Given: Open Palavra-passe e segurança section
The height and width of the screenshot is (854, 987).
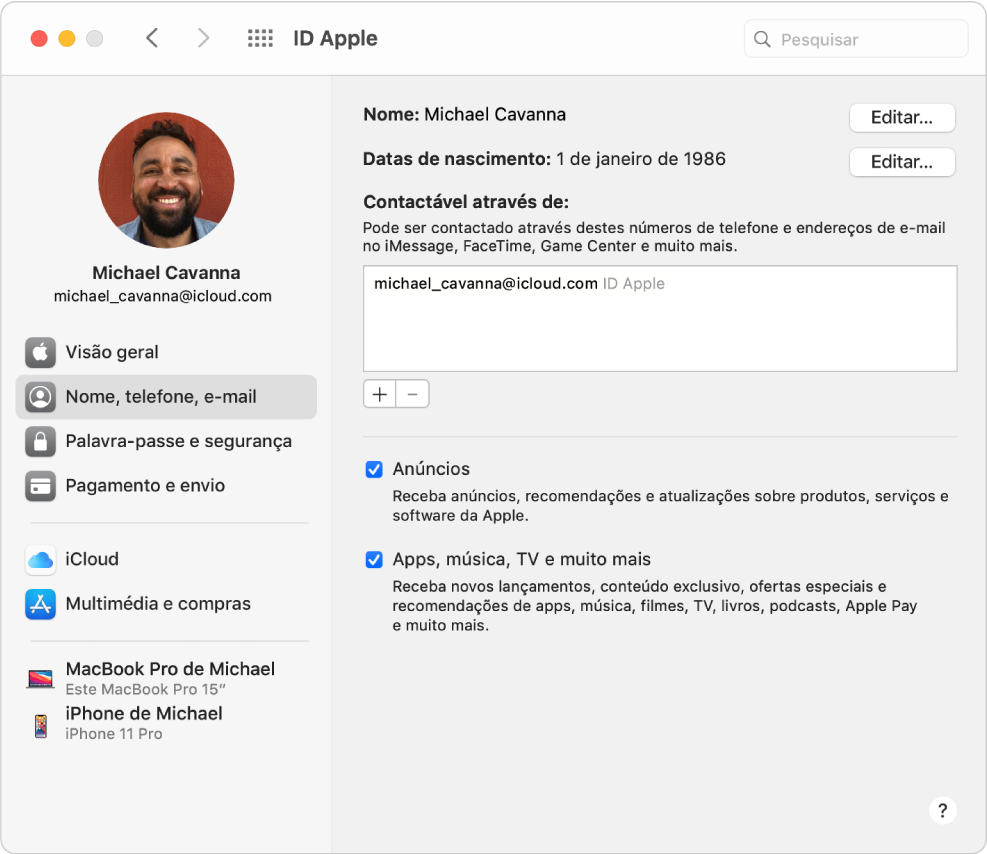Looking at the screenshot, I should click(x=166, y=441).
